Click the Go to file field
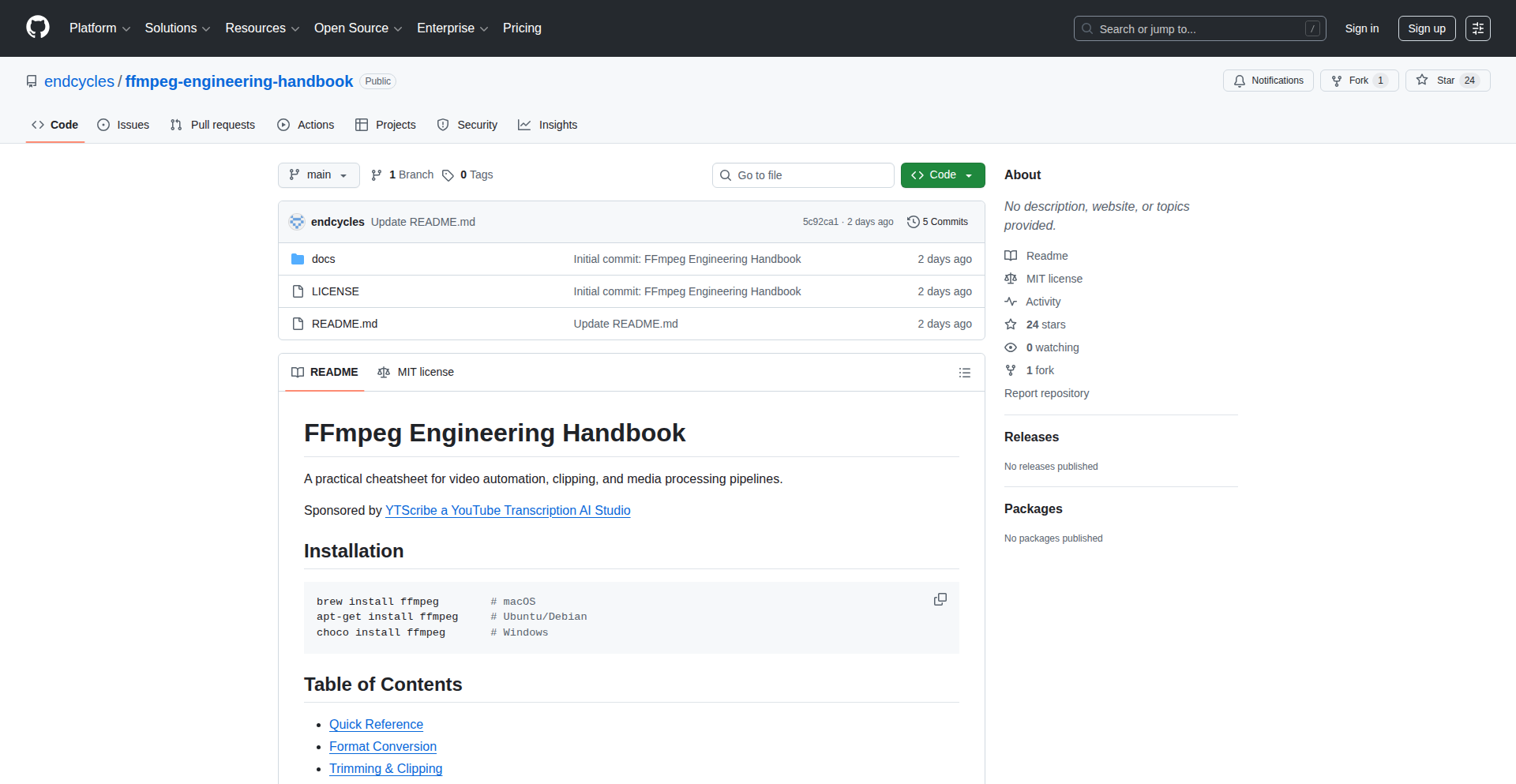This screenshot has height=784, width=1516. coord(803,175)
